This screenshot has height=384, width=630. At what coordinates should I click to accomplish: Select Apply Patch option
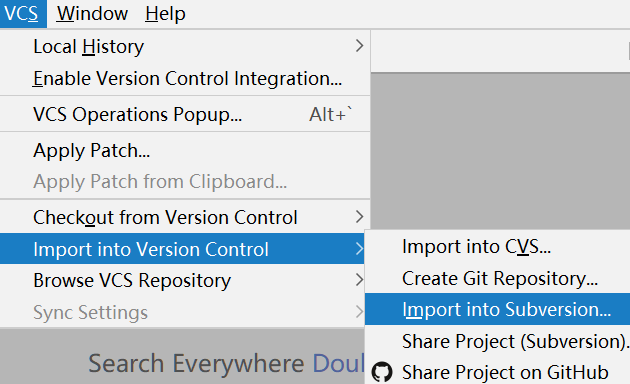[x=185, y=150]
